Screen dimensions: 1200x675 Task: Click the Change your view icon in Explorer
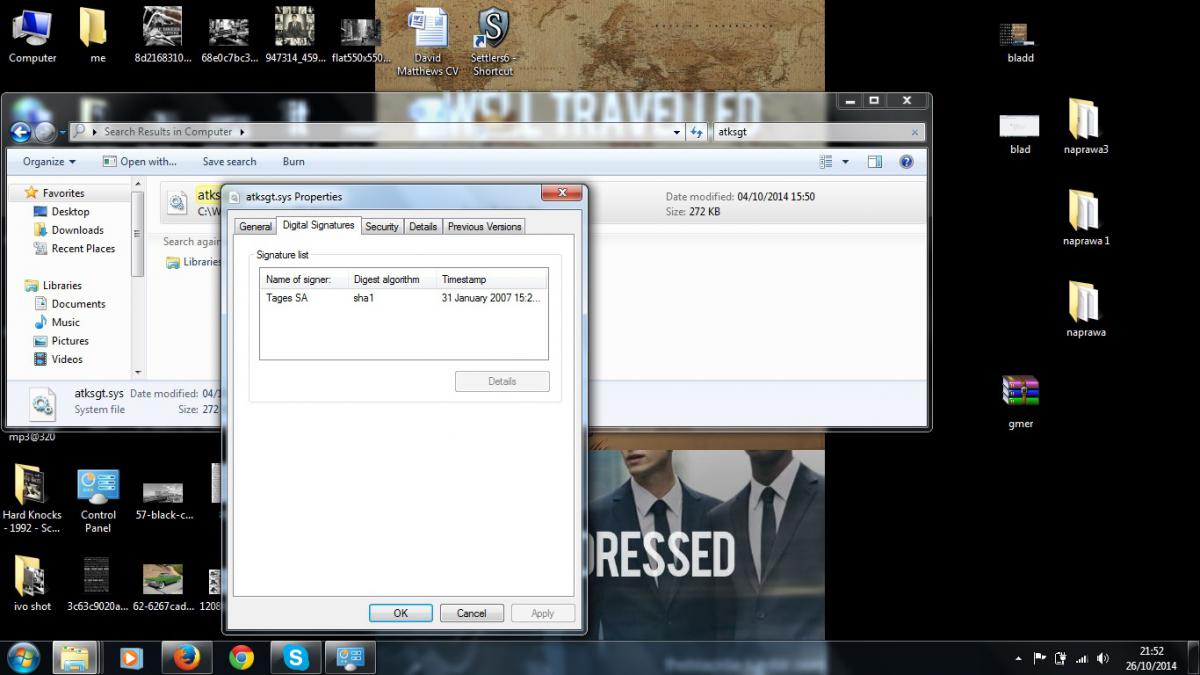[826, 162]
